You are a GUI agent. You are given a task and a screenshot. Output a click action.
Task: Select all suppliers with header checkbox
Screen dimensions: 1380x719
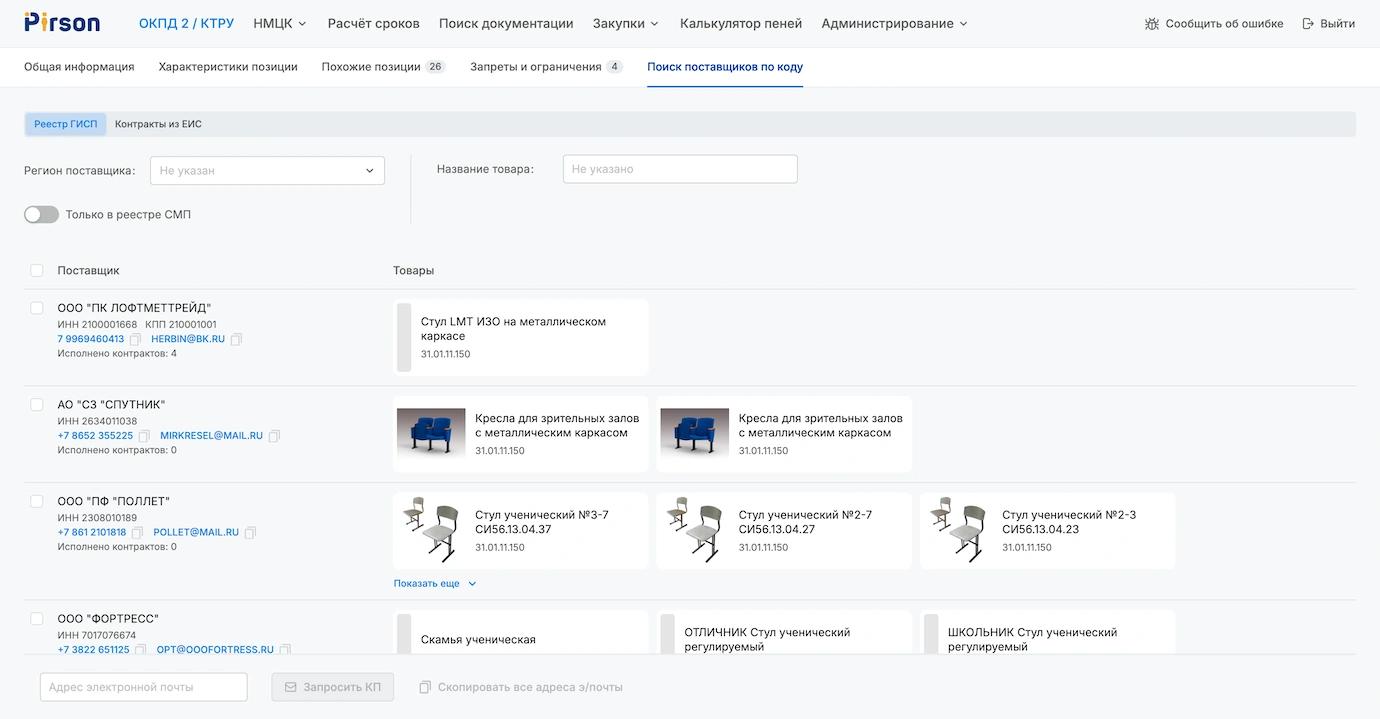[x=37, y=271]
